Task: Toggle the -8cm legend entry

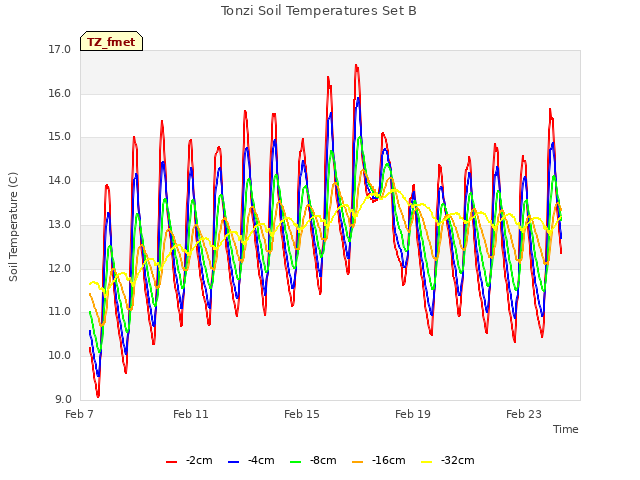Action: tap(313, 460)
